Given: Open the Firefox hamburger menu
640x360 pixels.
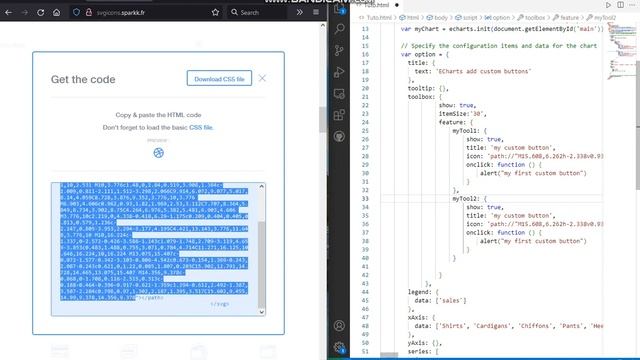Looking at the screenshot, I should 316,13.
